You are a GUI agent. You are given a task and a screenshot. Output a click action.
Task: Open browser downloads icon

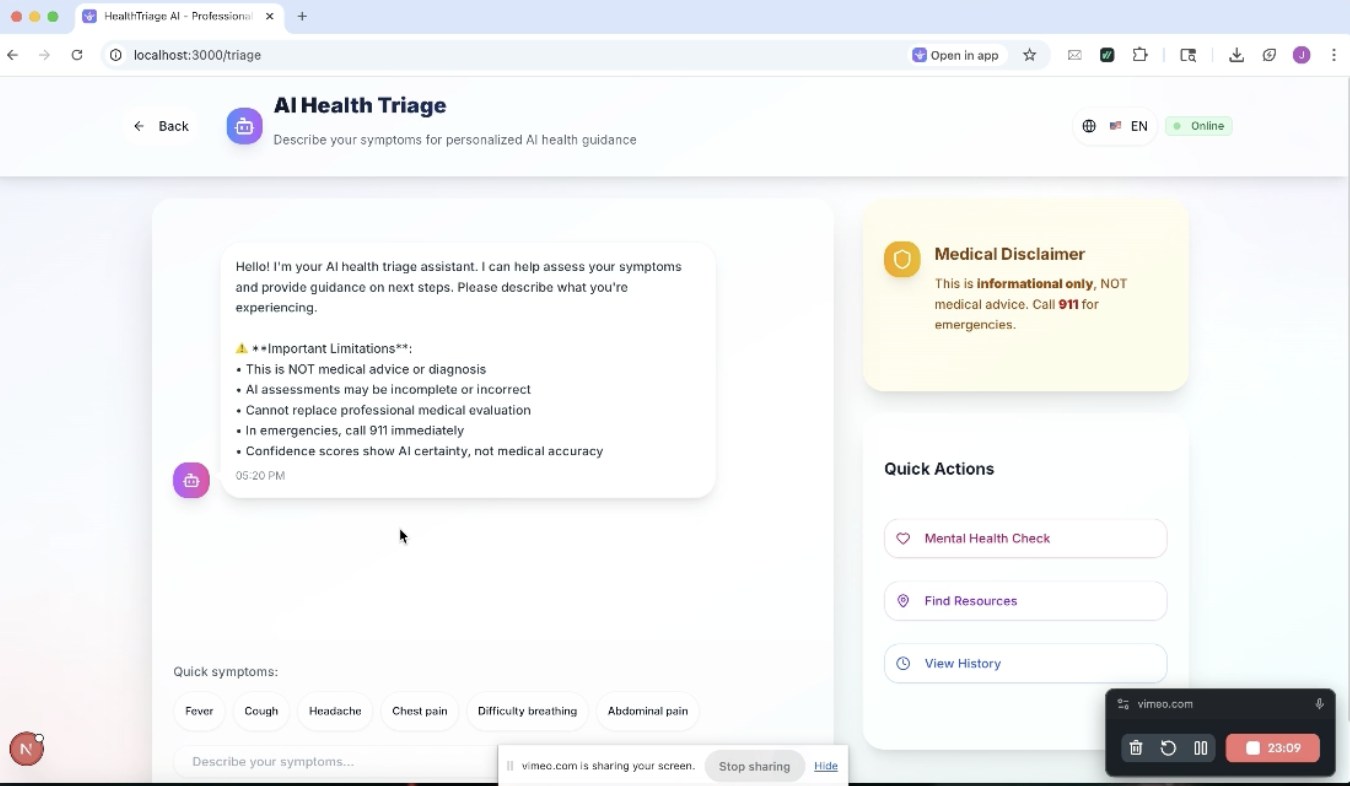tap(1236, 55)
